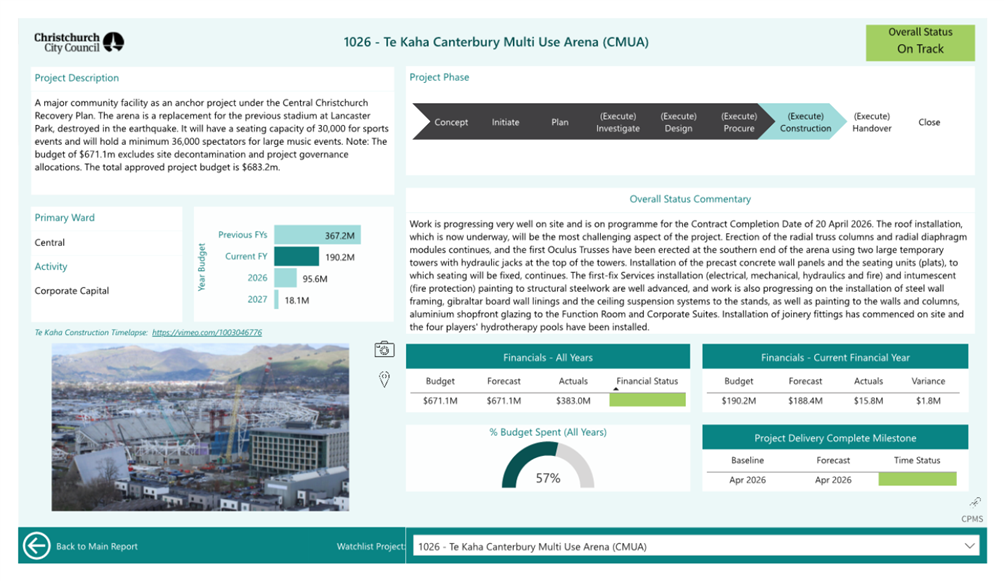Click the Financial Status column header

647,381
